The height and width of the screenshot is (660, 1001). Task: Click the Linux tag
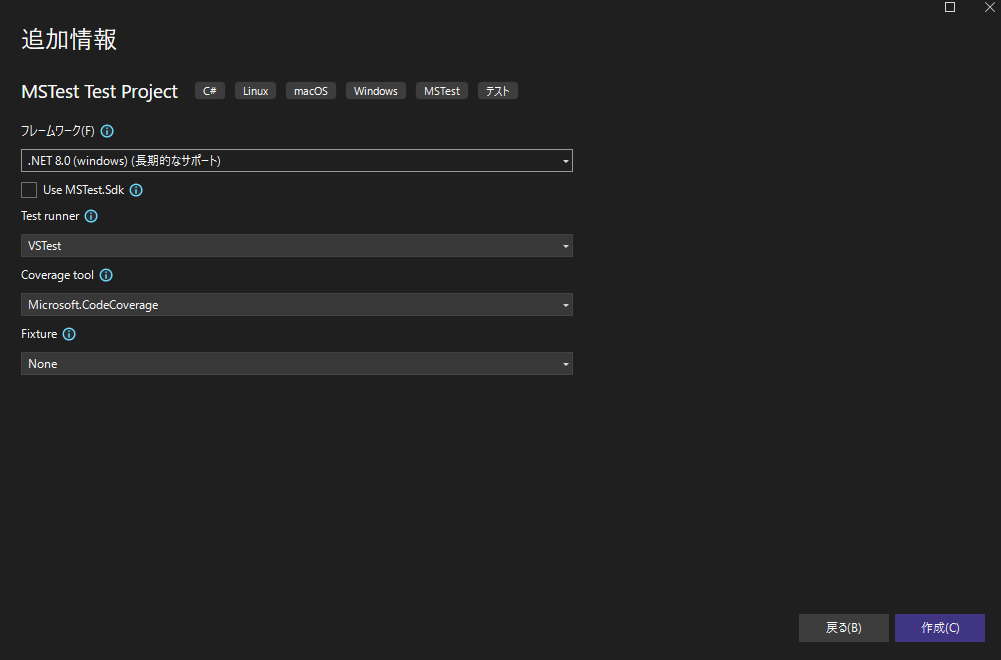pos(255,91)
